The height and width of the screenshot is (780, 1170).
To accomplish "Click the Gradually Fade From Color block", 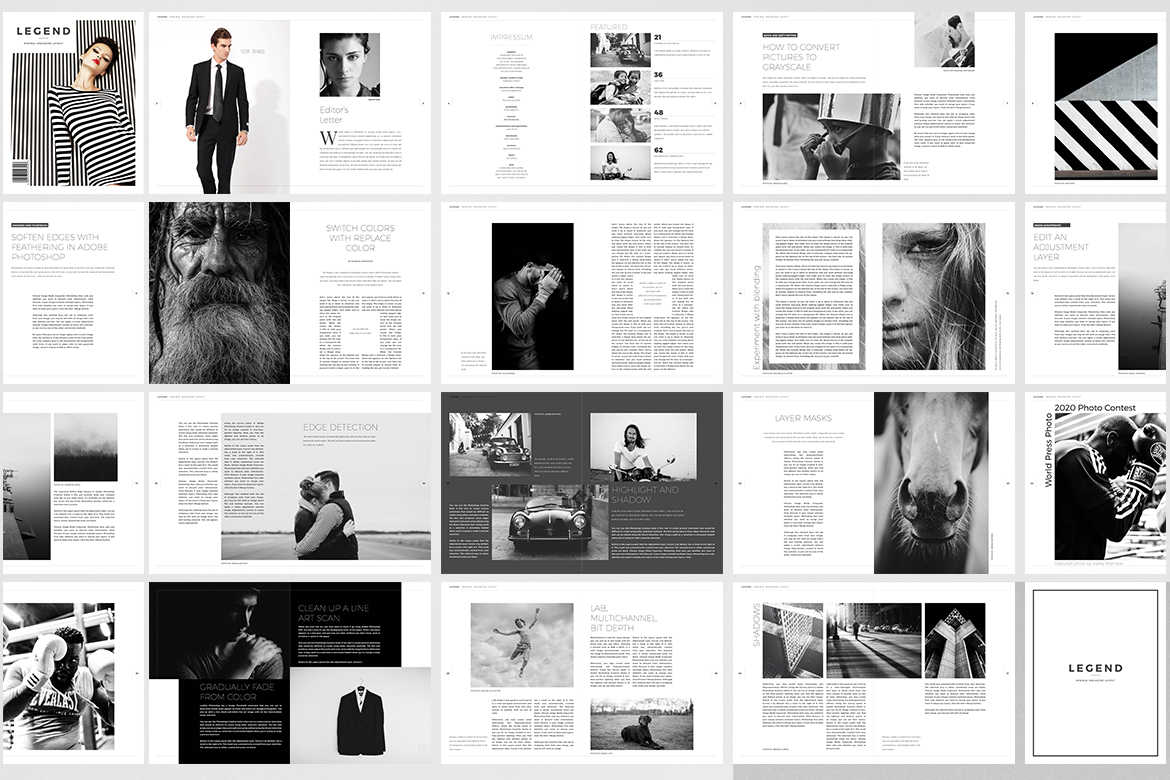I will [234, 721].
